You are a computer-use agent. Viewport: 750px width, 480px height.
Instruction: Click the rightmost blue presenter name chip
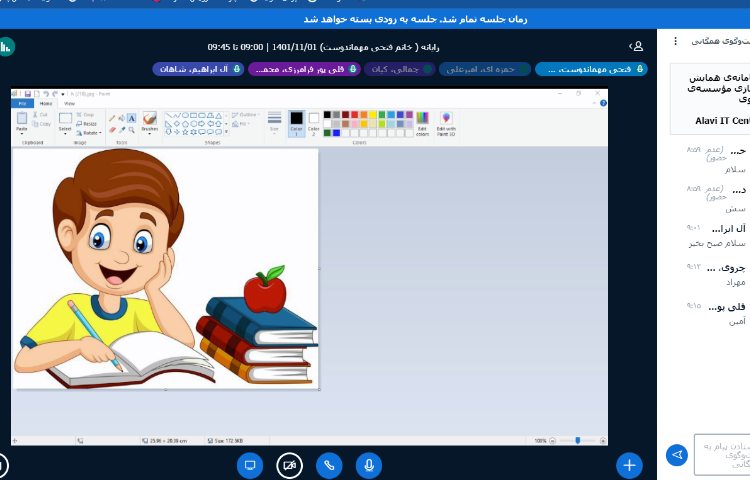(x=591, y=69)
